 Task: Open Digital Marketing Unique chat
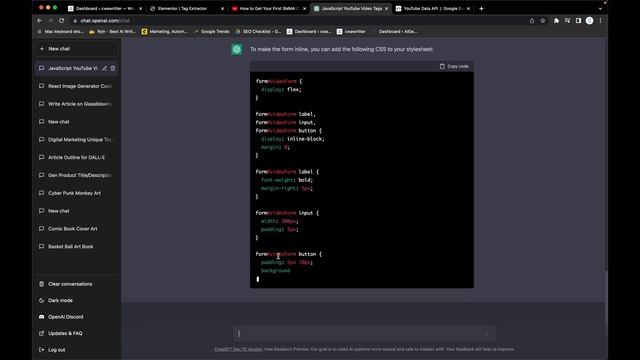pos(77,140)
